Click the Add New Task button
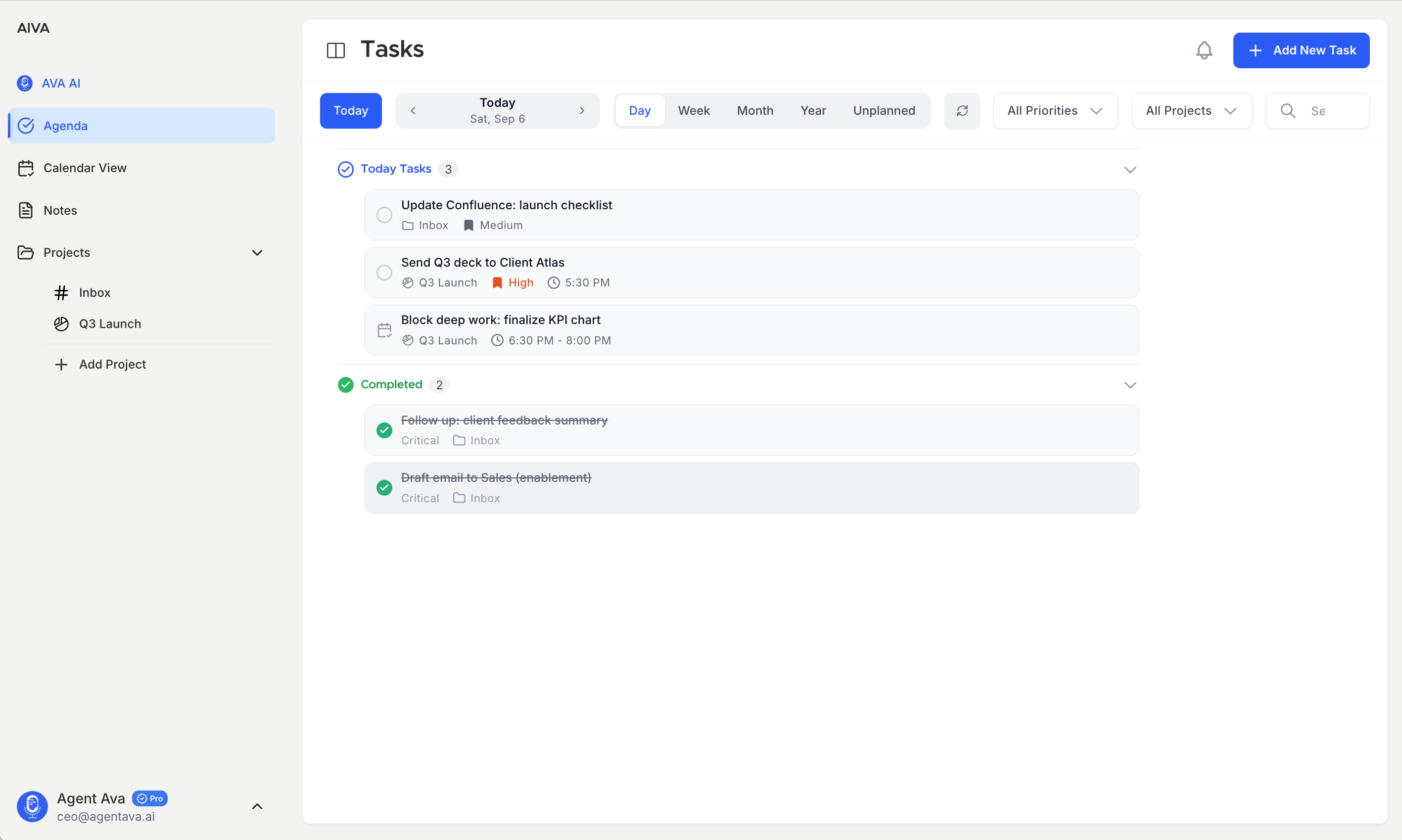Screen dimensions: 1402x840 tap(1301, 50)
